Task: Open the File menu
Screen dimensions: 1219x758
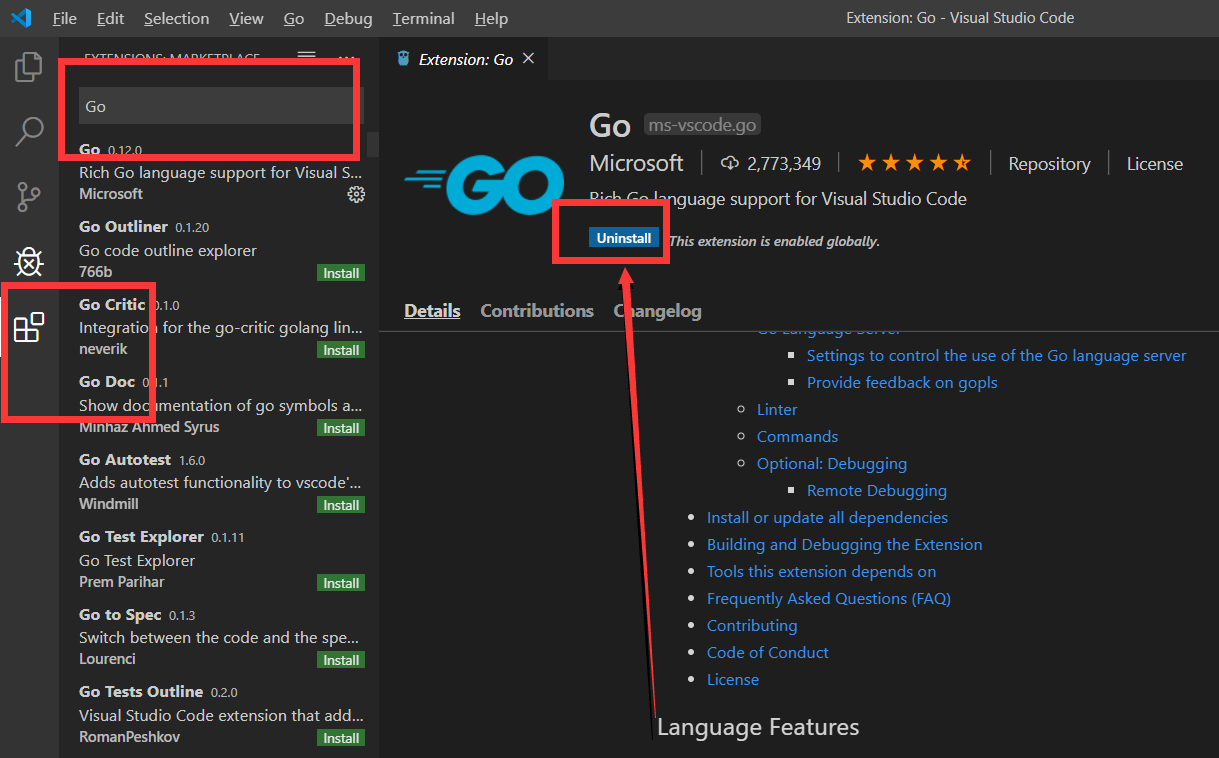Action: coord(64,18)
